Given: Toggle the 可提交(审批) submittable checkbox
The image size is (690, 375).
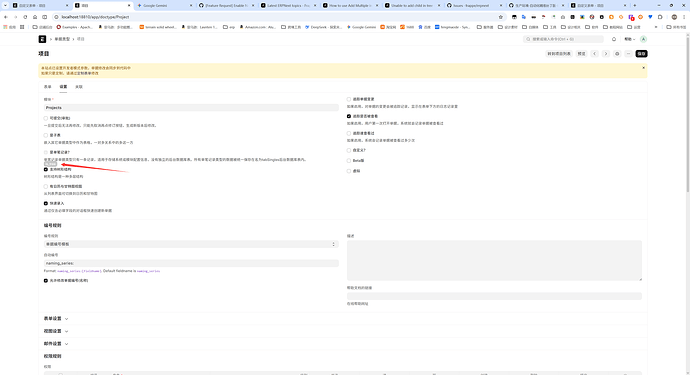Looking at the screenshot, I should [46, 118].
